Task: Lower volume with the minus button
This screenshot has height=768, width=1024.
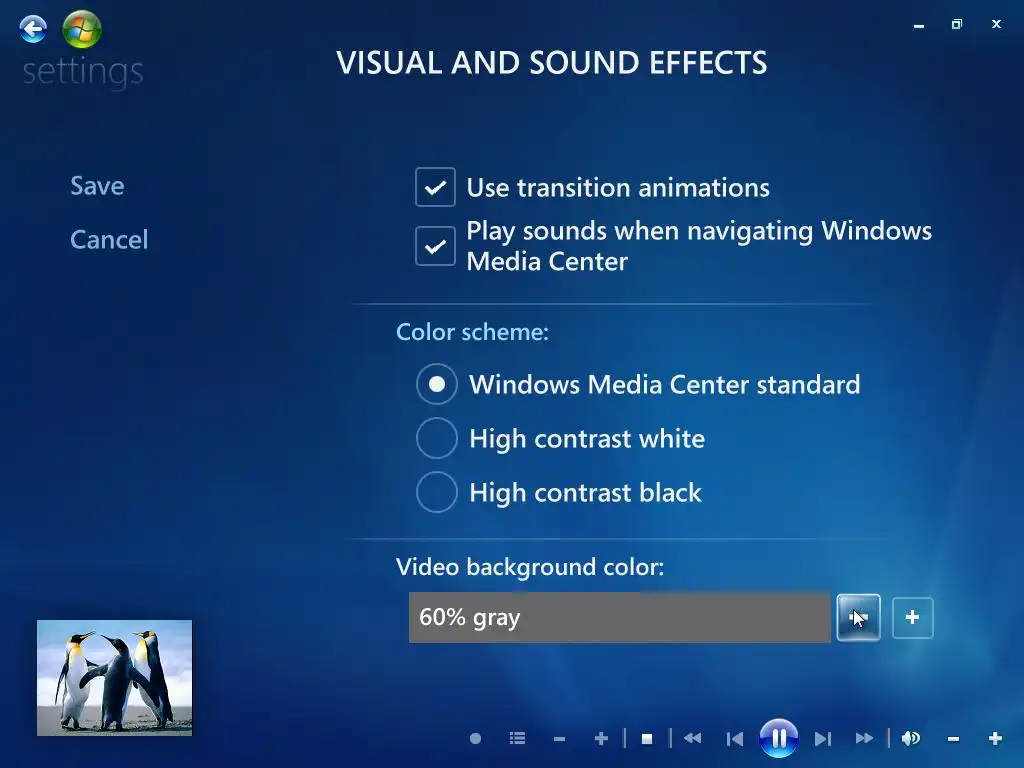Action: [953, 739]
